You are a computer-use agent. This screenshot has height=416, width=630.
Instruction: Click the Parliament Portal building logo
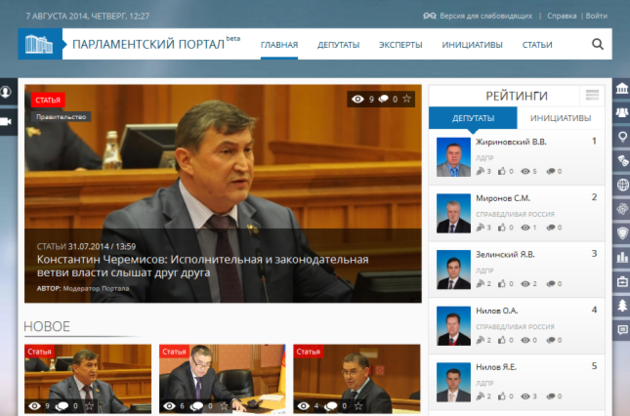coord(39,44)
